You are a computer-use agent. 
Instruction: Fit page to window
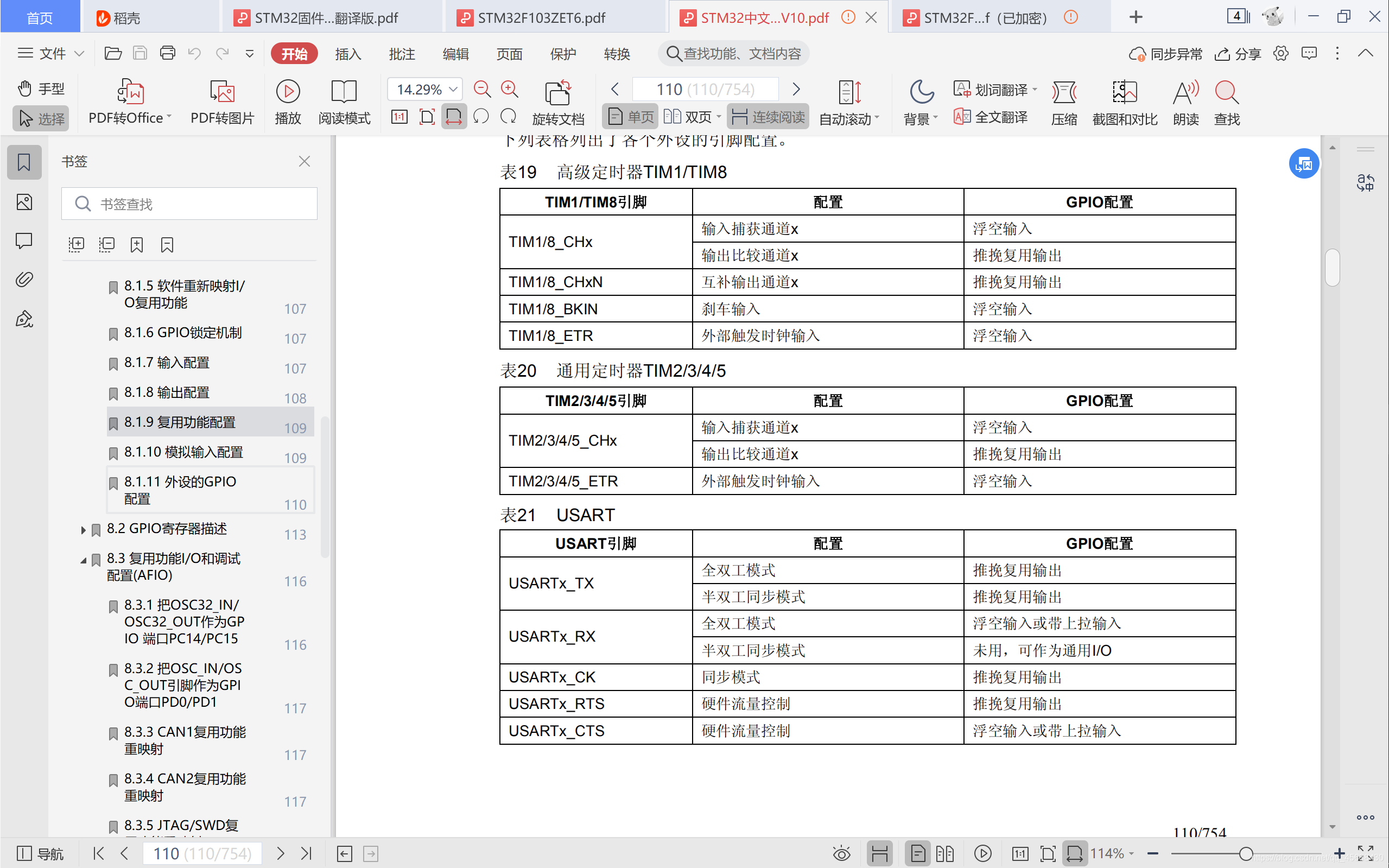[x=427, y=117]
